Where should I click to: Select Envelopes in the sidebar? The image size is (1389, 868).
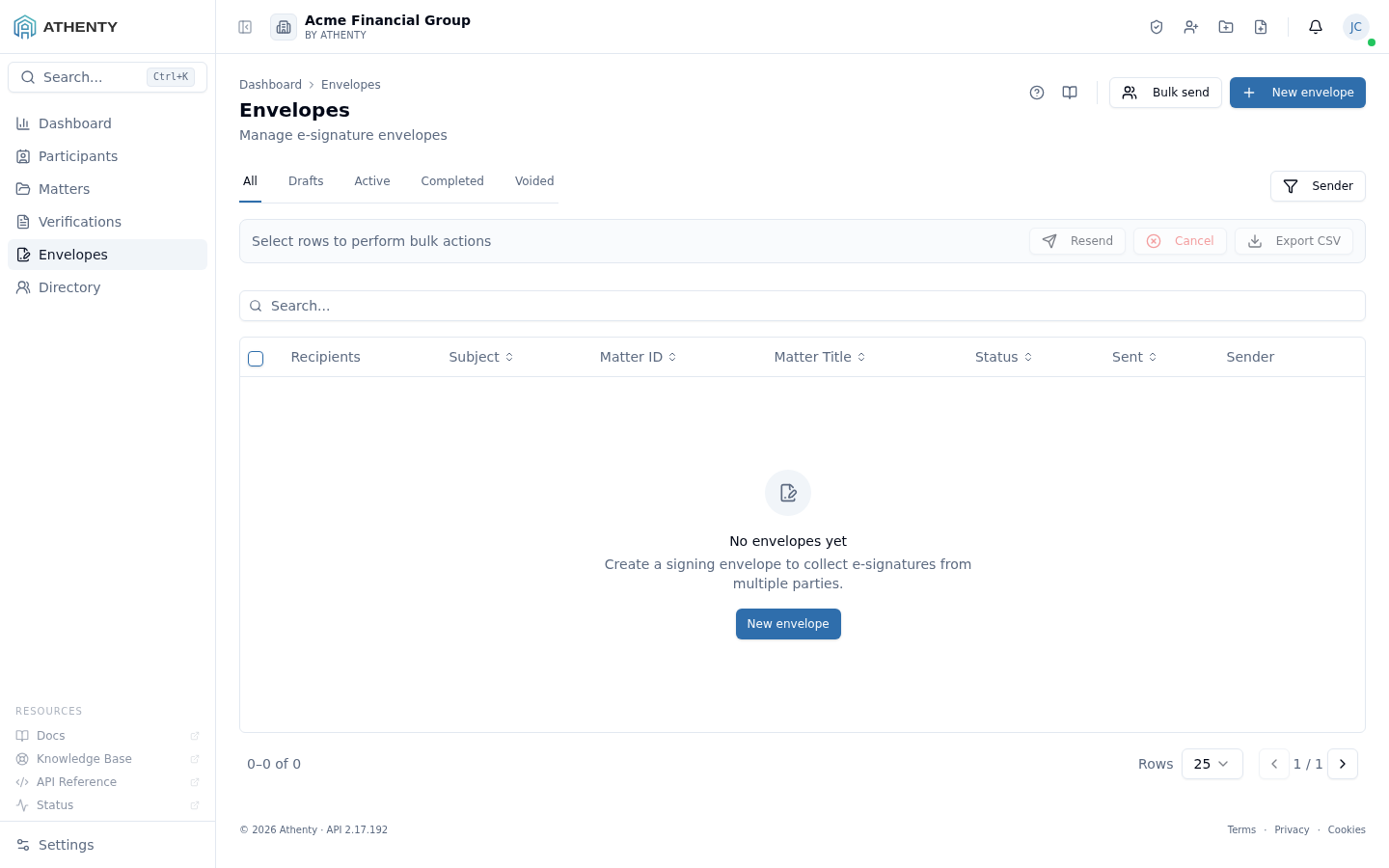[107, 255]
